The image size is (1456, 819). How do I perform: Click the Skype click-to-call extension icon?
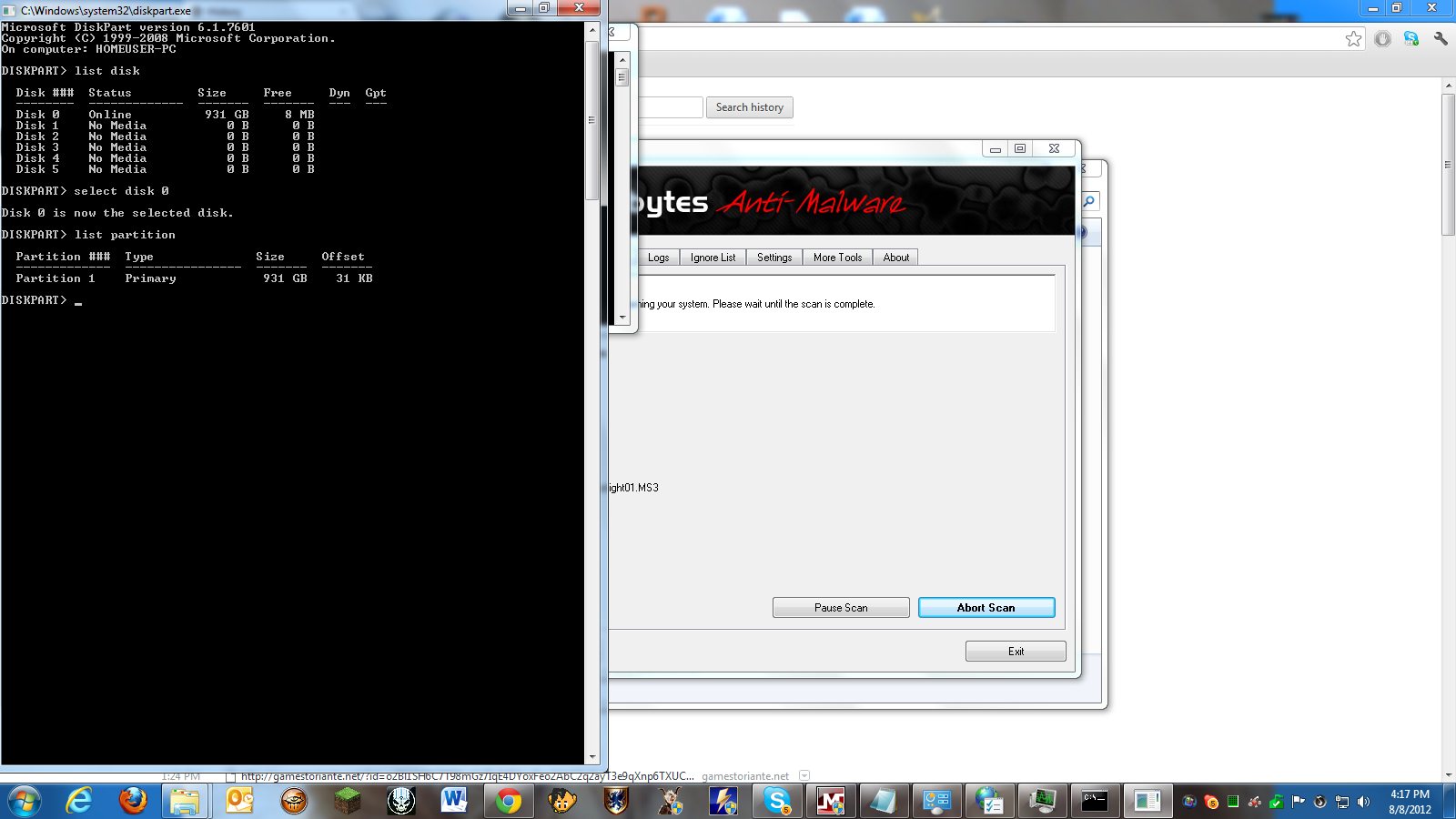tap(1411, 39)
